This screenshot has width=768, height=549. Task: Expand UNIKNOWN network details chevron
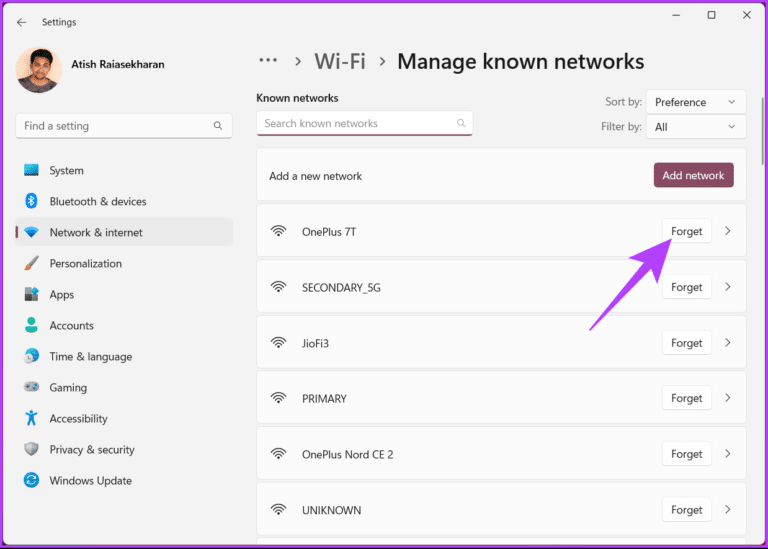tap(728, 510)
